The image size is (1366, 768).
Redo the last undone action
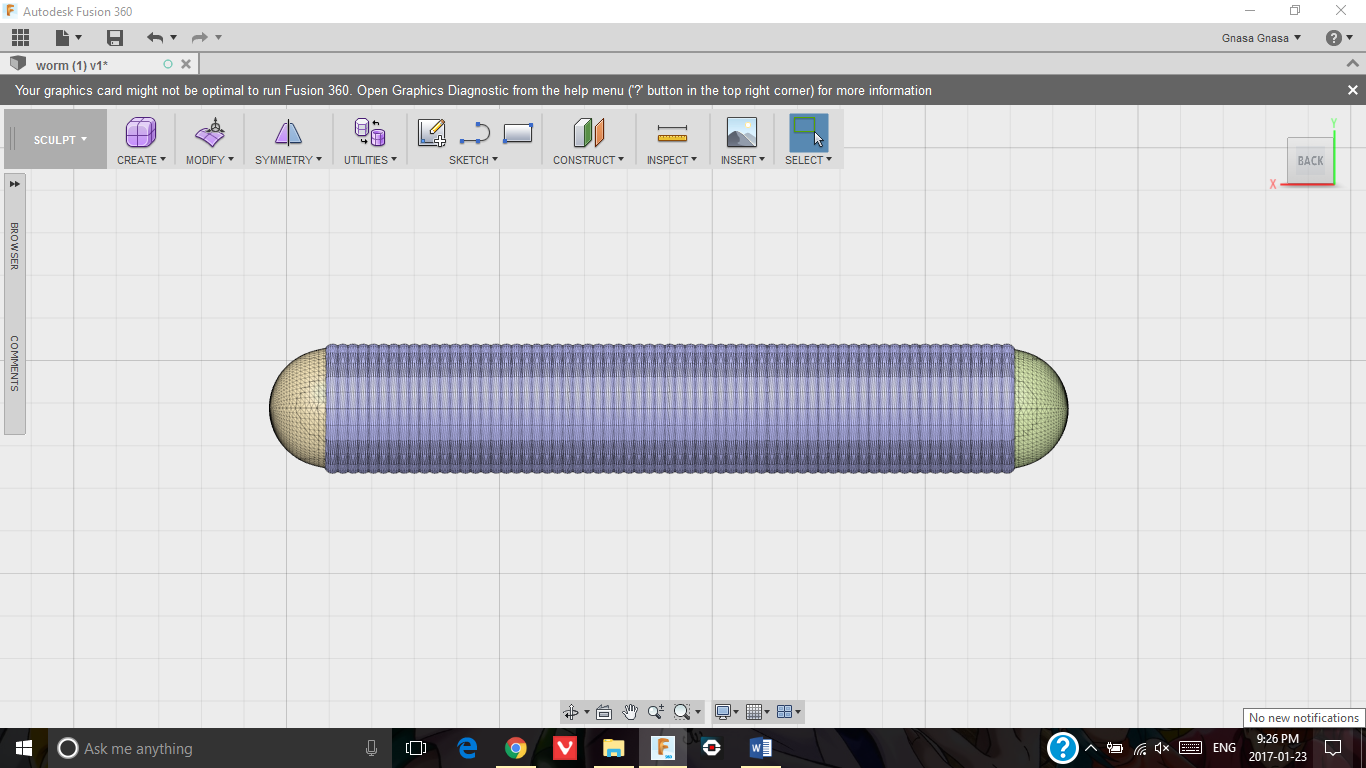200,38
